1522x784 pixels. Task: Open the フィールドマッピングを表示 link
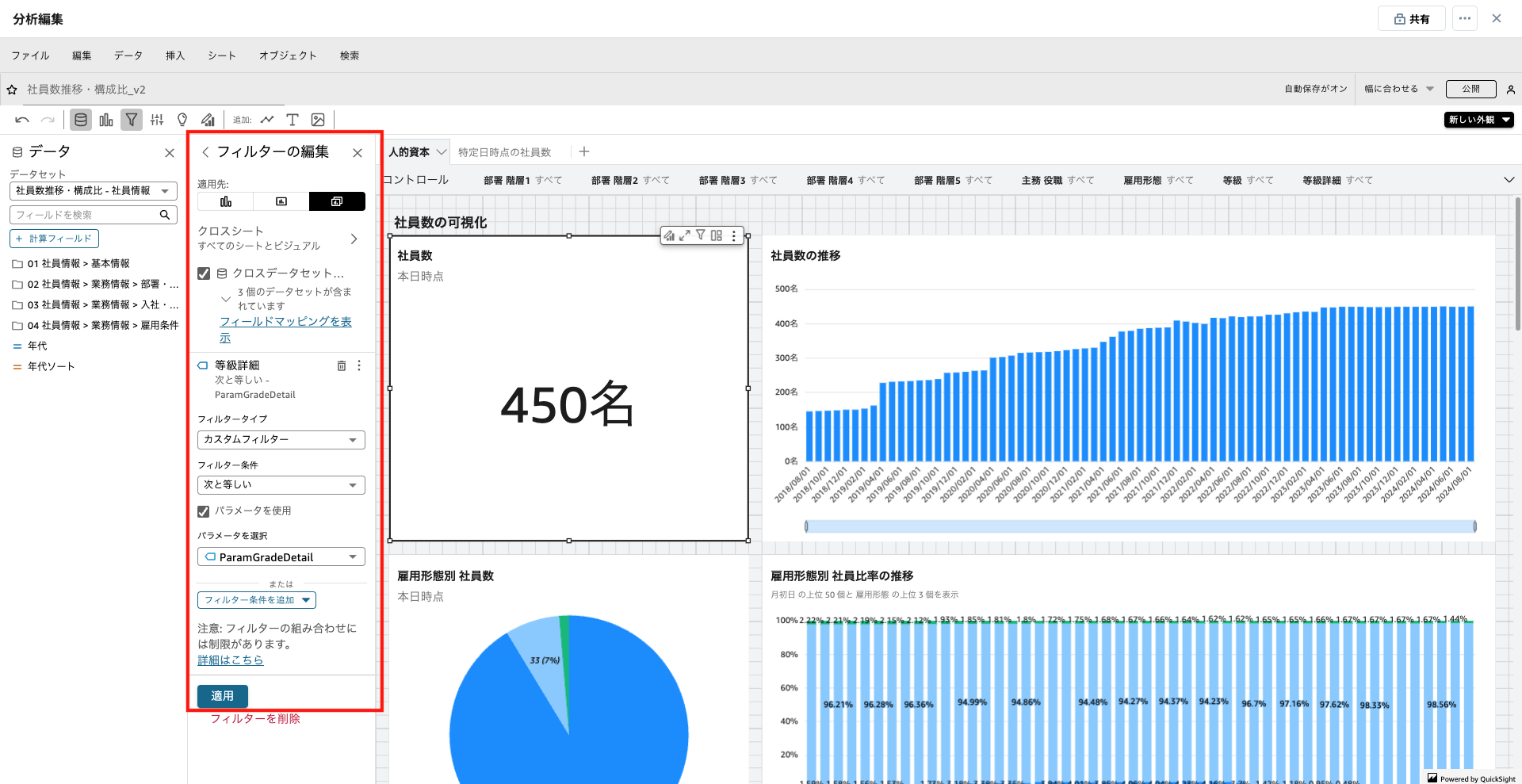click(285, 322)
